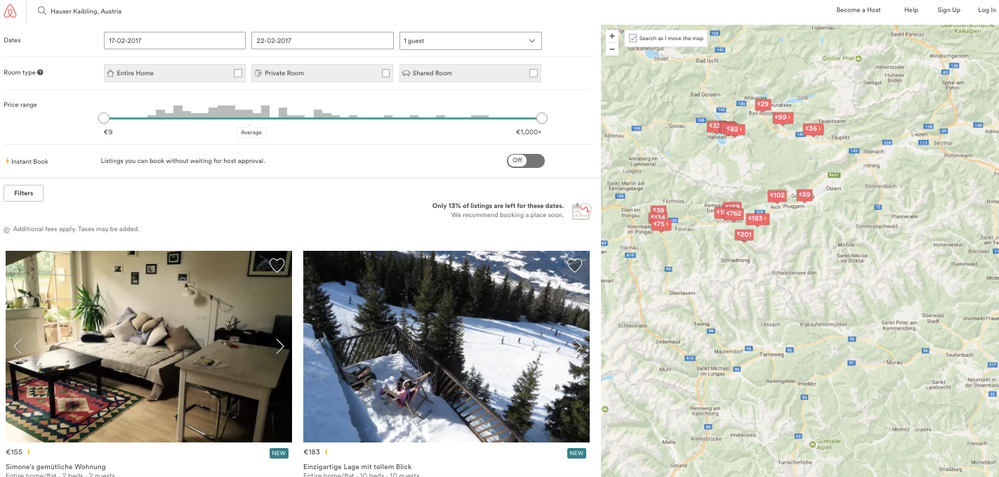Viewport: 999px width, 477px height.
Task: Toggle Instant Book switch on
Action: (525, 161)
